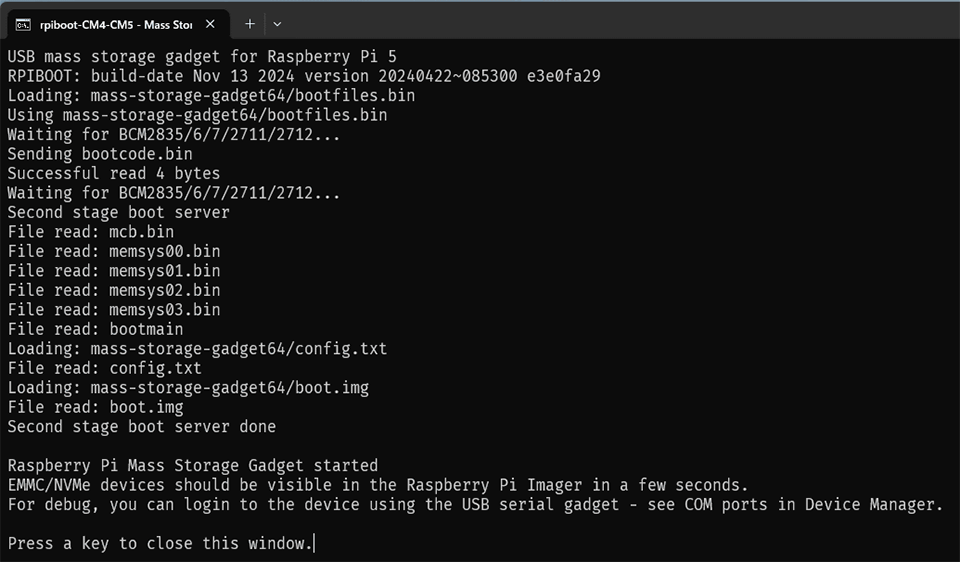Click the "For debug" USB serial gadget line
Viewport: 960px width, 562px height.
475,504
